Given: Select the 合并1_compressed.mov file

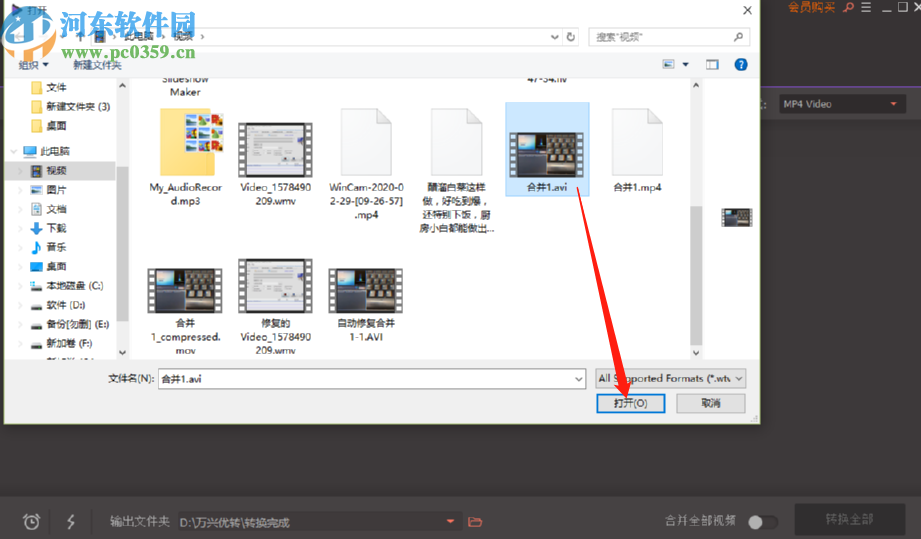Looking at the screenshot, I should (x=185, y=310).
